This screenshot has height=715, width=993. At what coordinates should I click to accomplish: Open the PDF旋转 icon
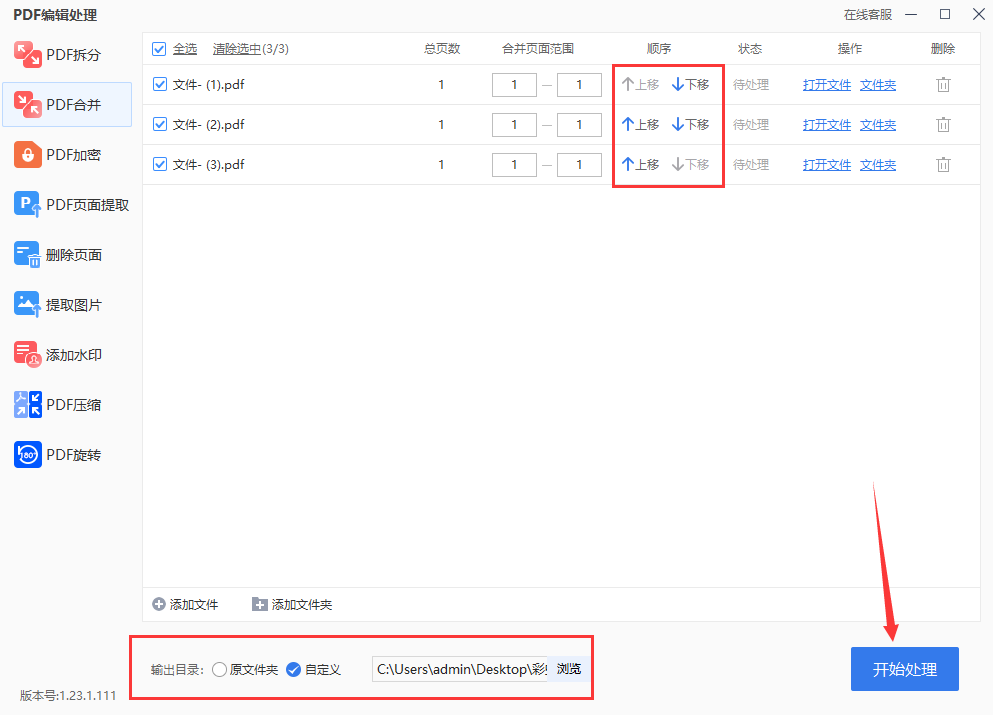coord(28,455)
